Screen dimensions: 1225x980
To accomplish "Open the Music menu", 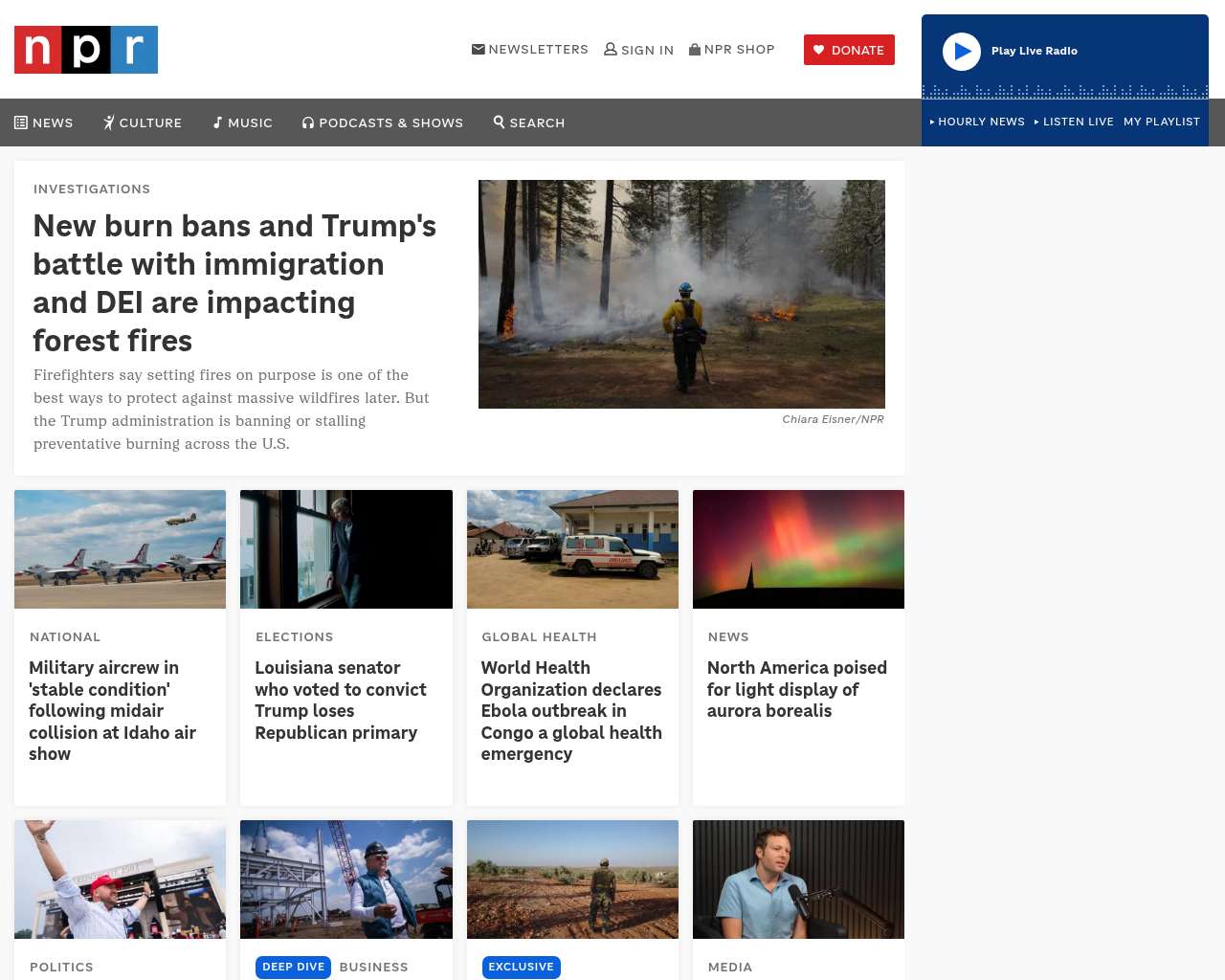I will click(x=243, y=122).
